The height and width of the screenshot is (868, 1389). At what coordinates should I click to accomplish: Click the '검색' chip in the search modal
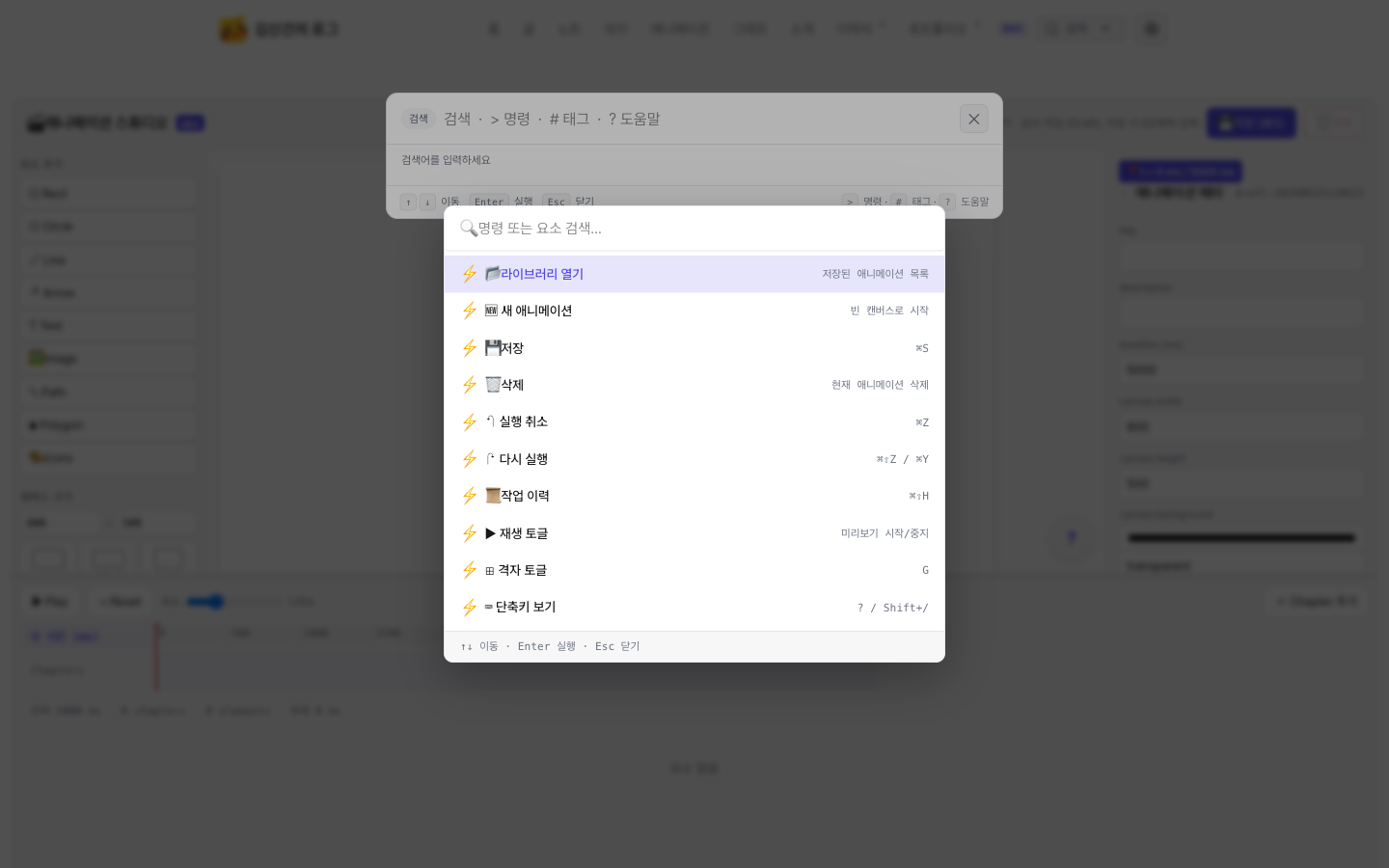[419, 119]
